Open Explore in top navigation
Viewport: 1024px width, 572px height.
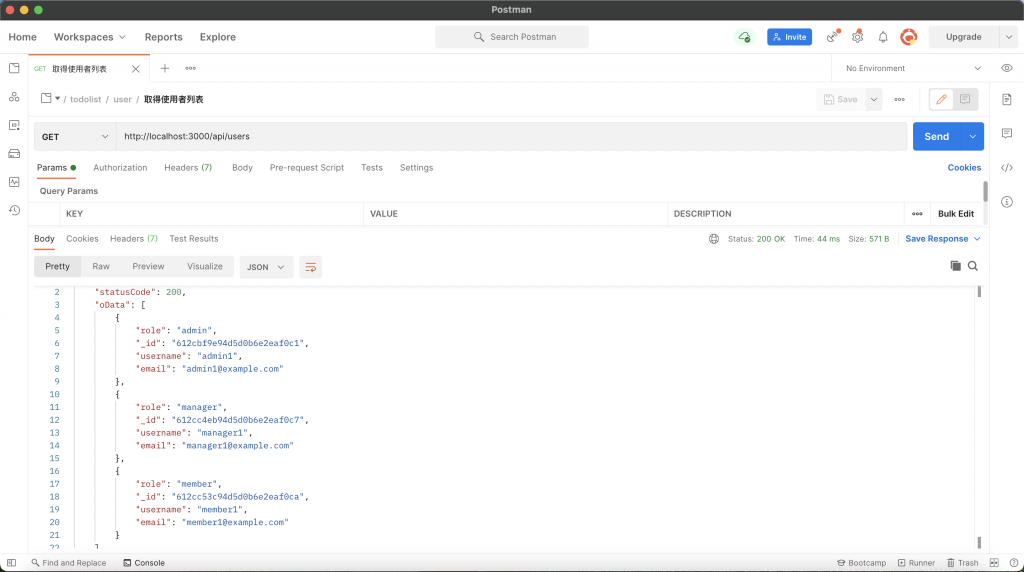pos(217,37)
